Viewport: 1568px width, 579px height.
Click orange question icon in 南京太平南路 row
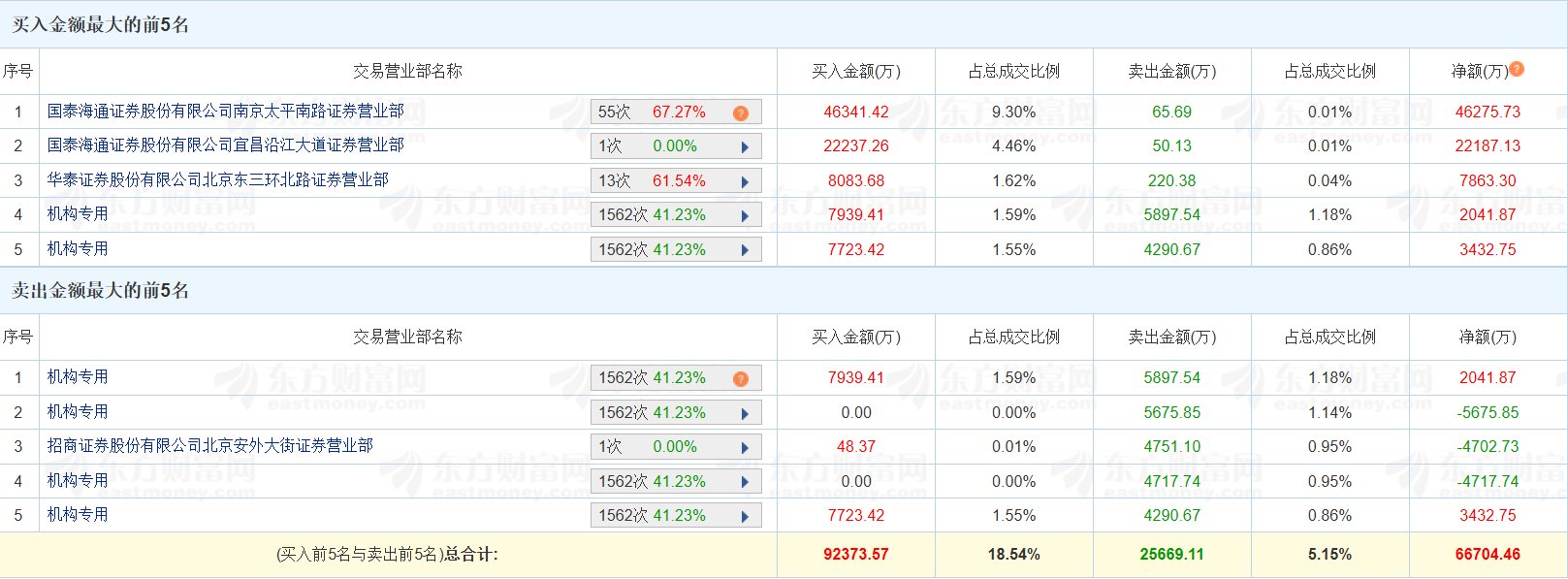pyautogui.click(x=741, y=113)
